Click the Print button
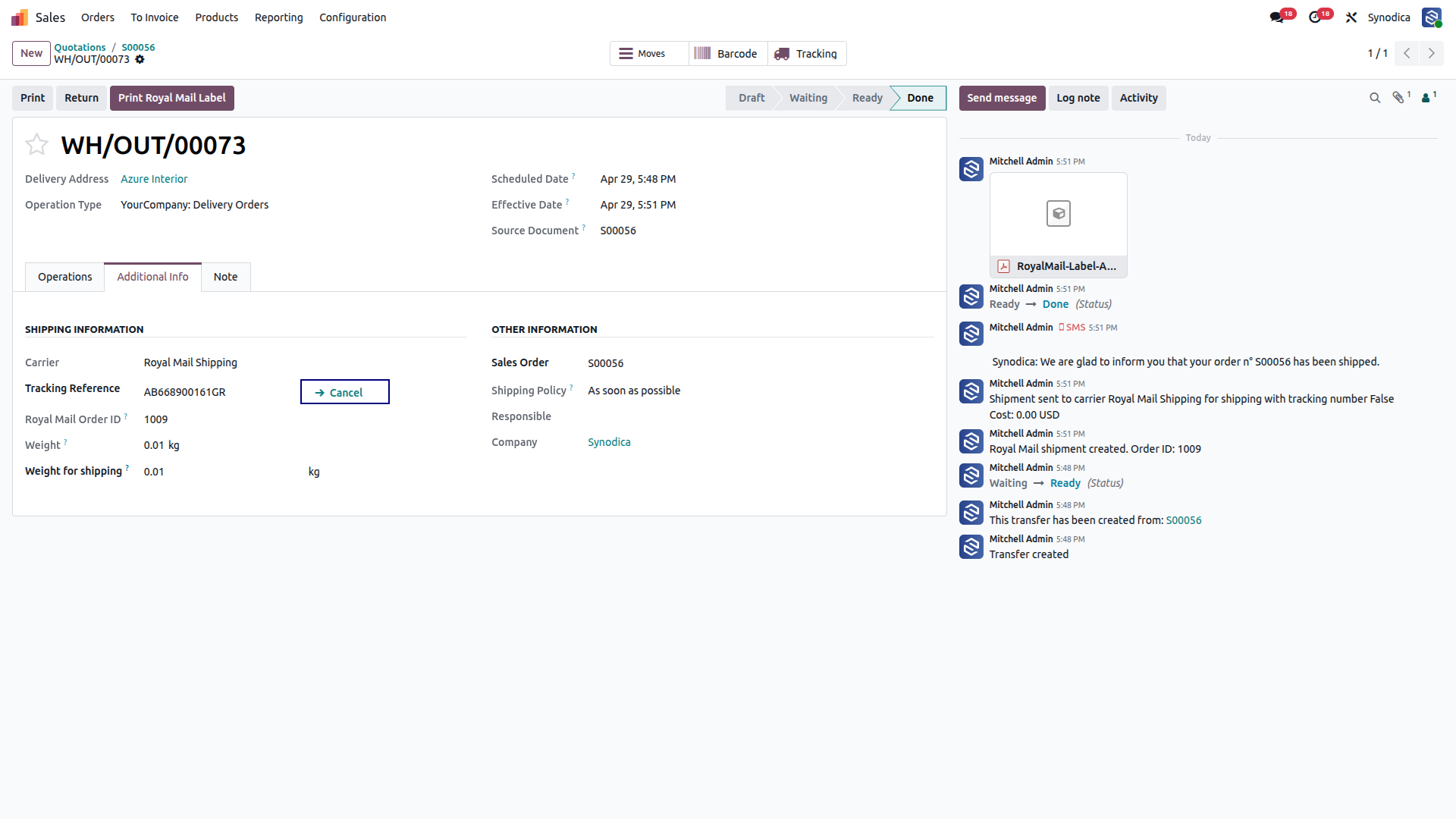Screen dimensions: 1456x819 tap(33, 98)
